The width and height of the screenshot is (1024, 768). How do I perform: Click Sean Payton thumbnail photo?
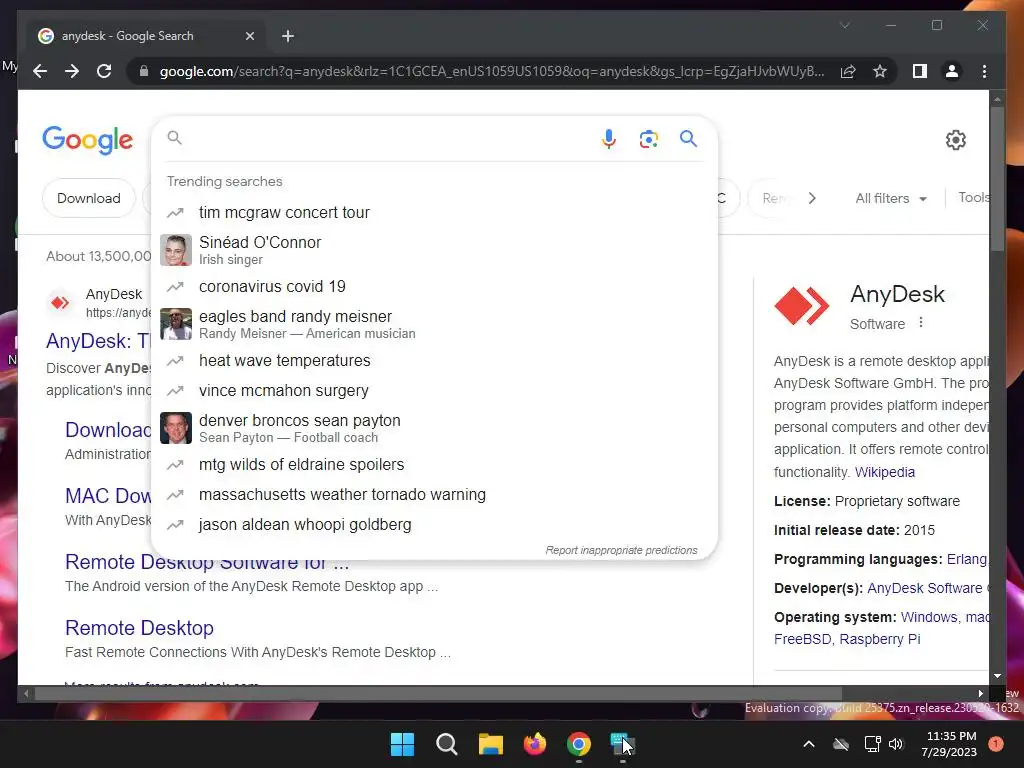[x=176, y=428]
